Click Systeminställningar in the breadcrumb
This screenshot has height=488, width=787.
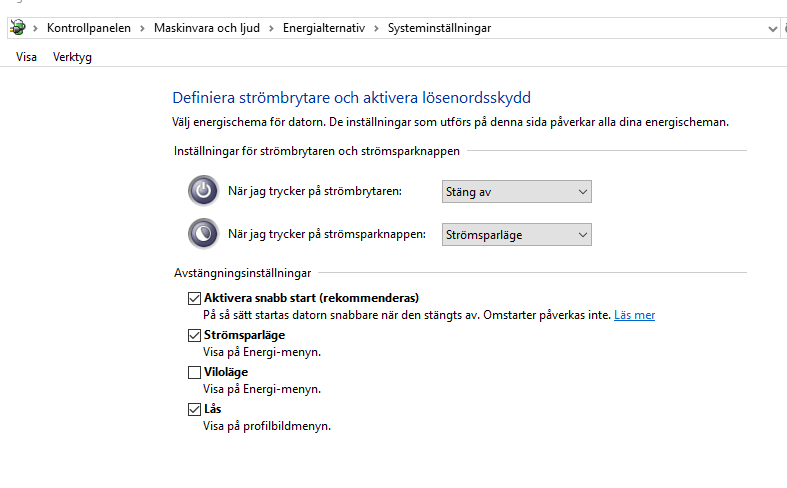pos(439,28)
